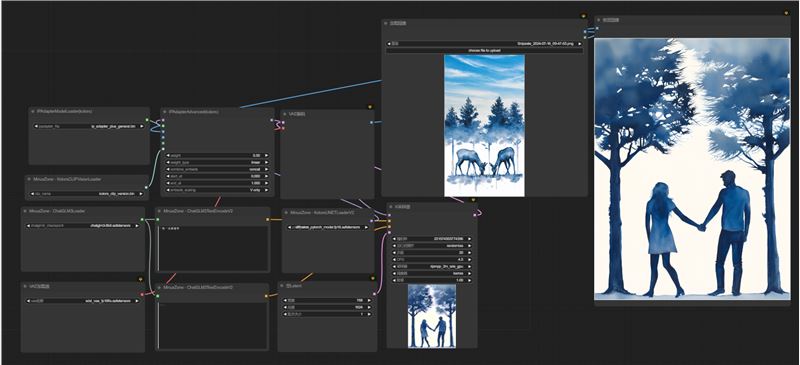Select previous chatglm3_checkpoint with the left arrow
This screenshot has height=365, width=800.
pyautogui.click(x=29, y=225)
